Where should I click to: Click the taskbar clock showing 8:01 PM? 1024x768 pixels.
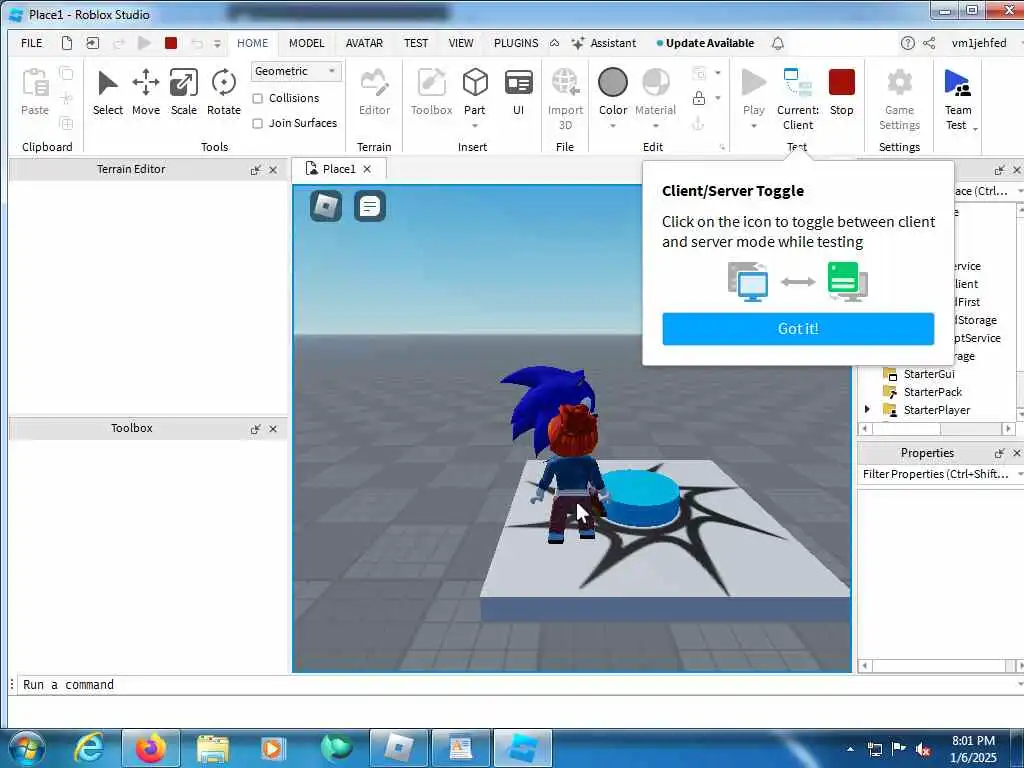coord(973,748)
